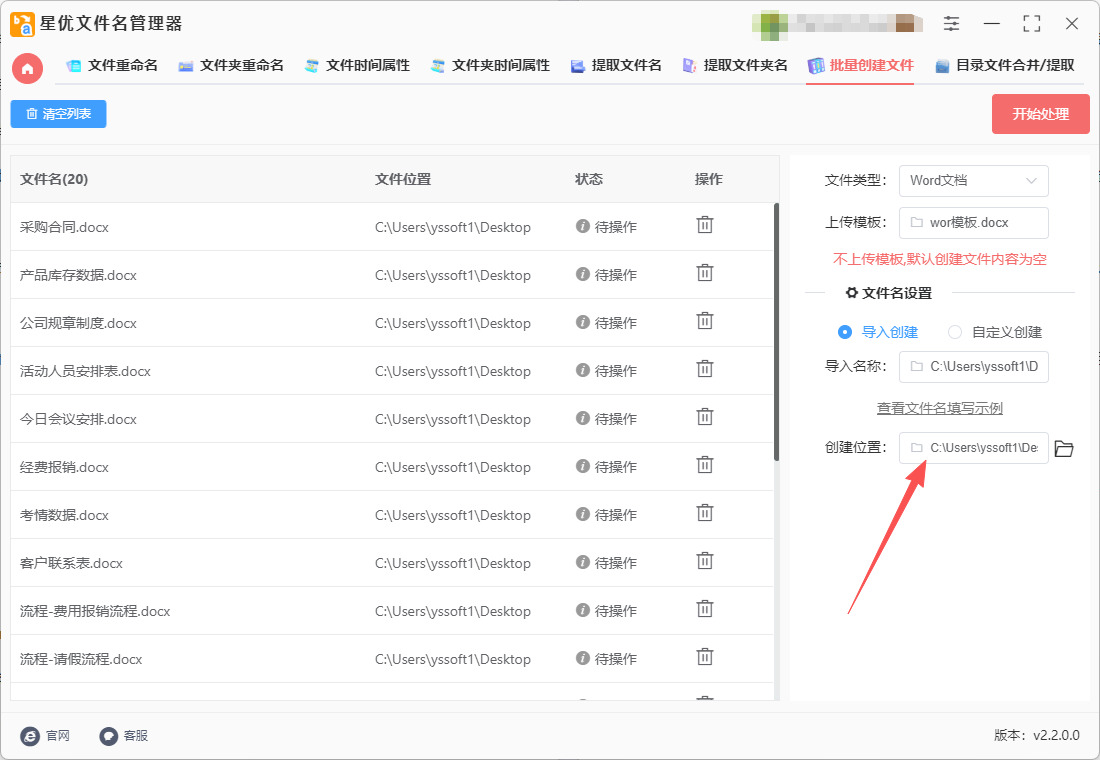Click trash icon for 公司规章制度.docx
The image size is (1100, 760).
[x=705, y=321]
